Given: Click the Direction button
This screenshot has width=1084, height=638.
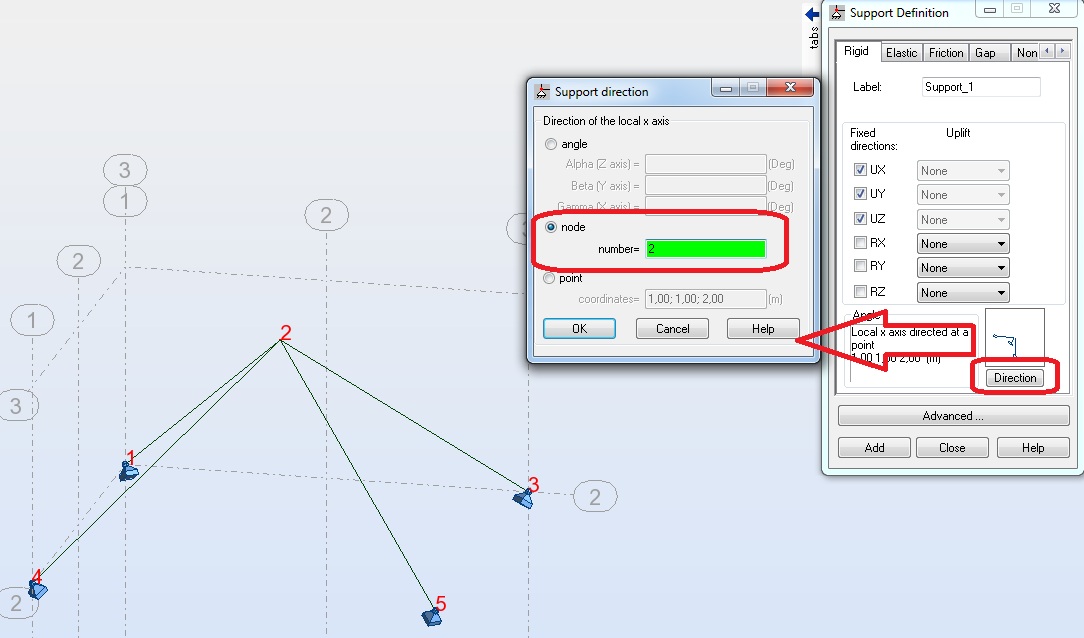Looking at the screenshot, I should point(1015,378).
